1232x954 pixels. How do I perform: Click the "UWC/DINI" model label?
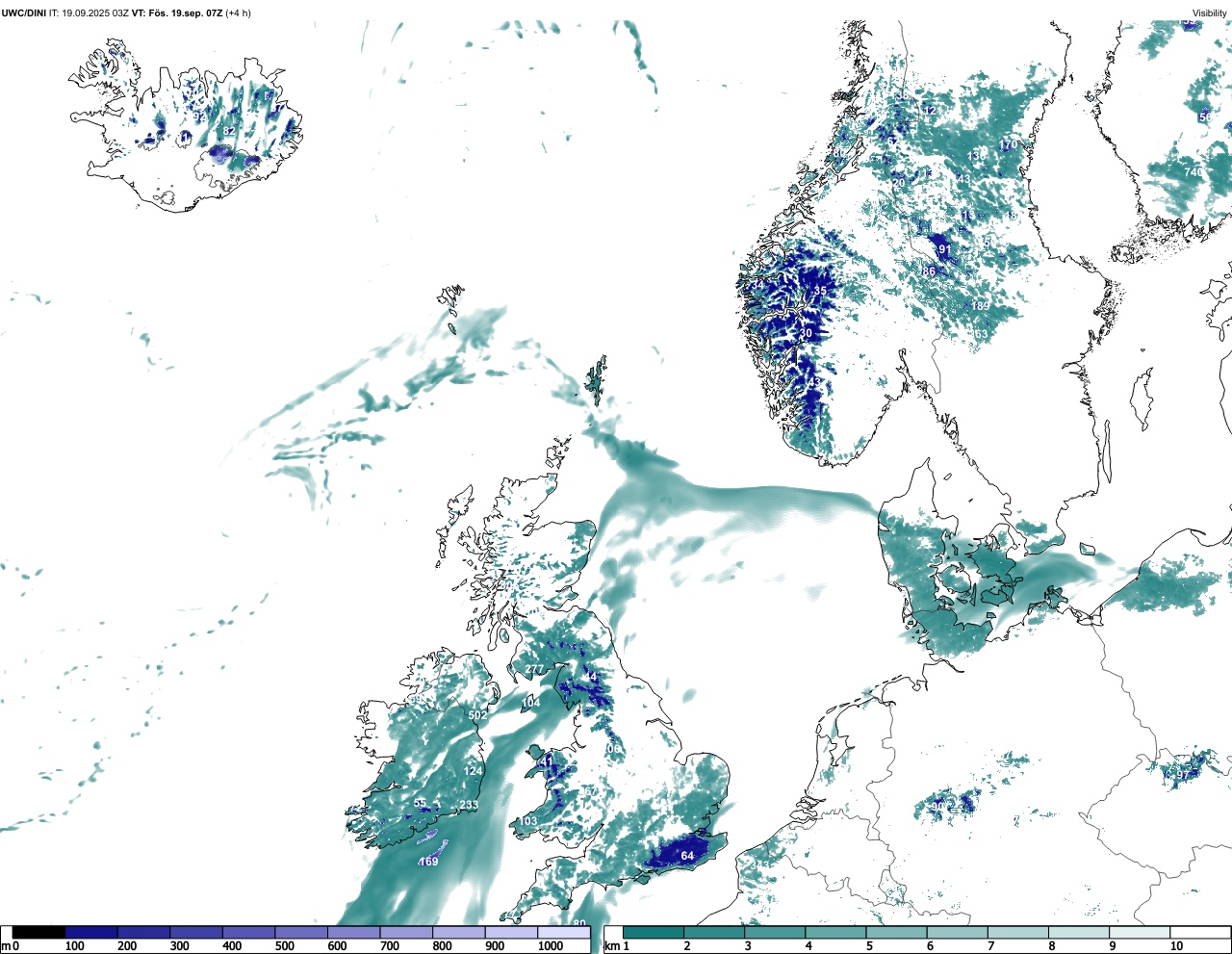click(23, 13)
